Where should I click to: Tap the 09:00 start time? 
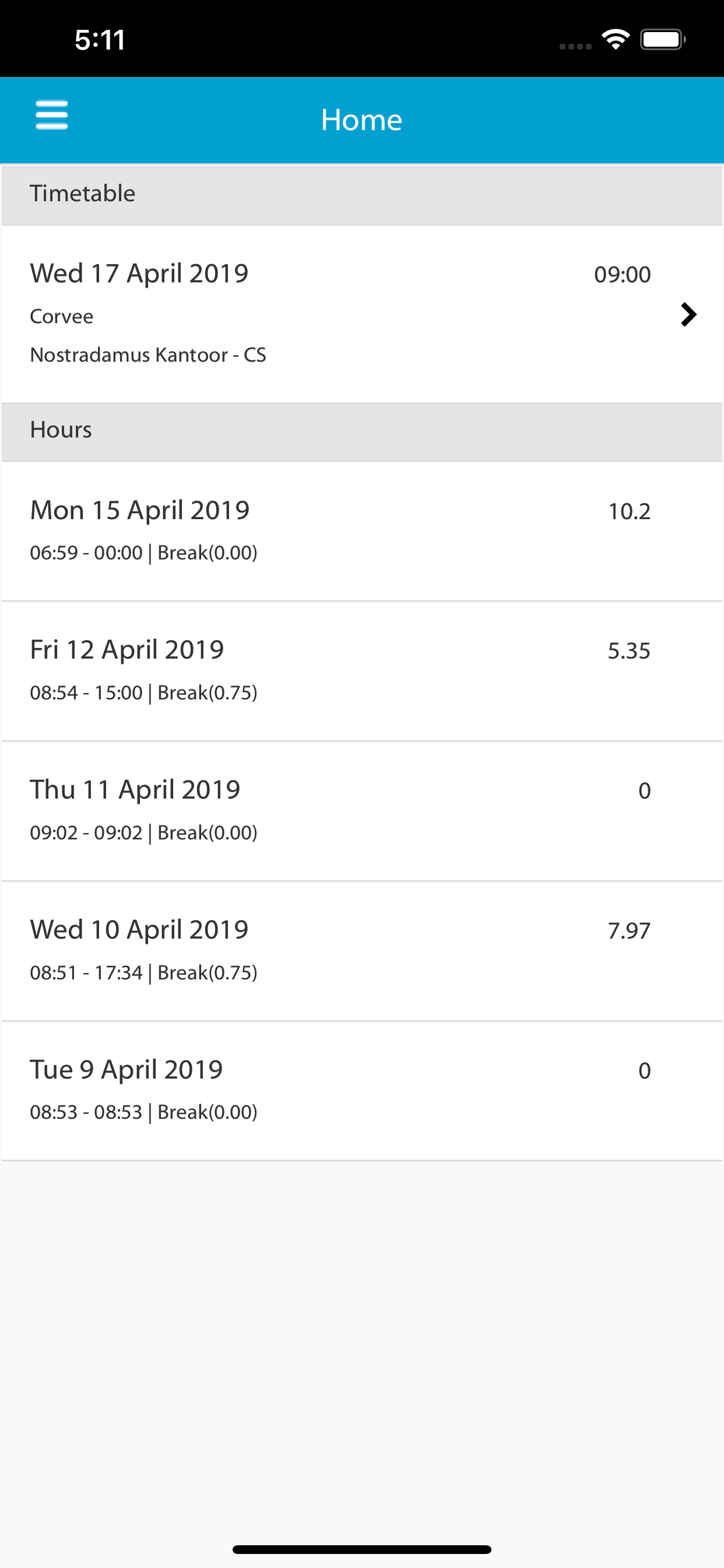(622, 275)
